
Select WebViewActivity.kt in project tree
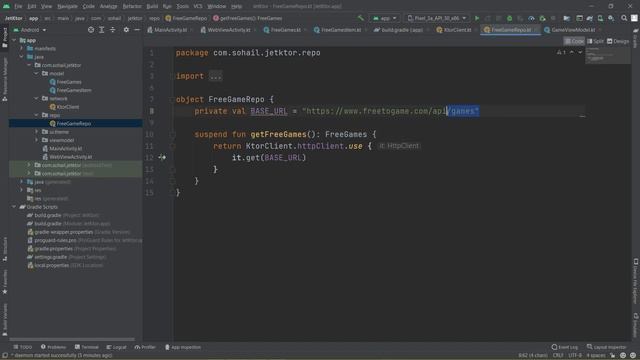point(67,157)
